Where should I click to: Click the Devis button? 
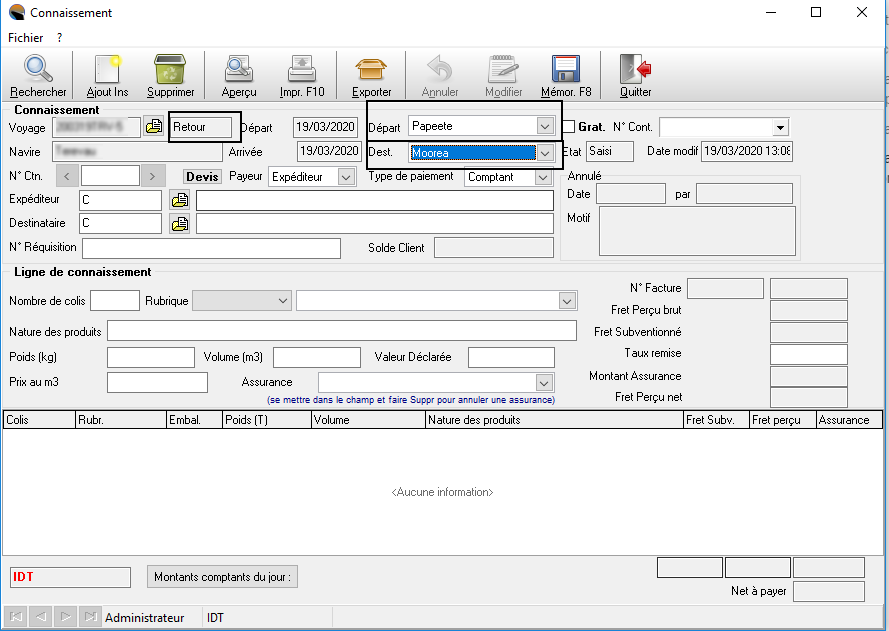tap(202, 177)
